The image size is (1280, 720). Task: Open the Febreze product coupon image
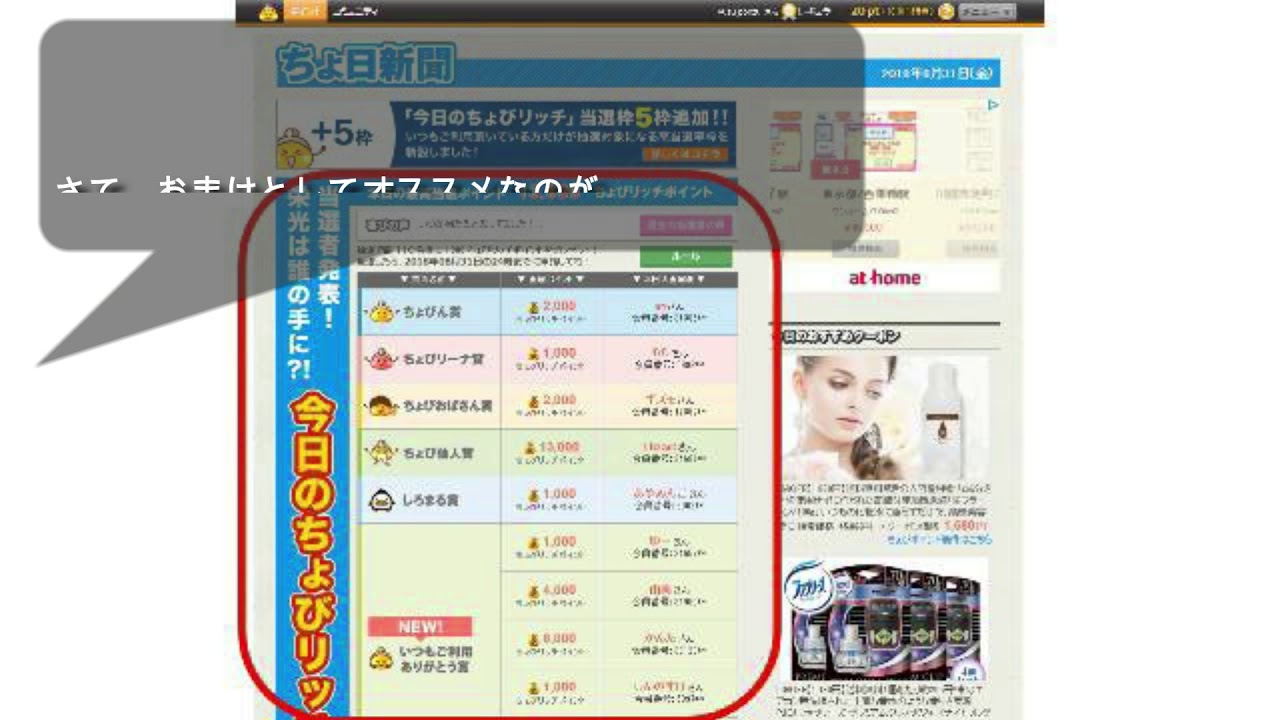tap(885, 620)
